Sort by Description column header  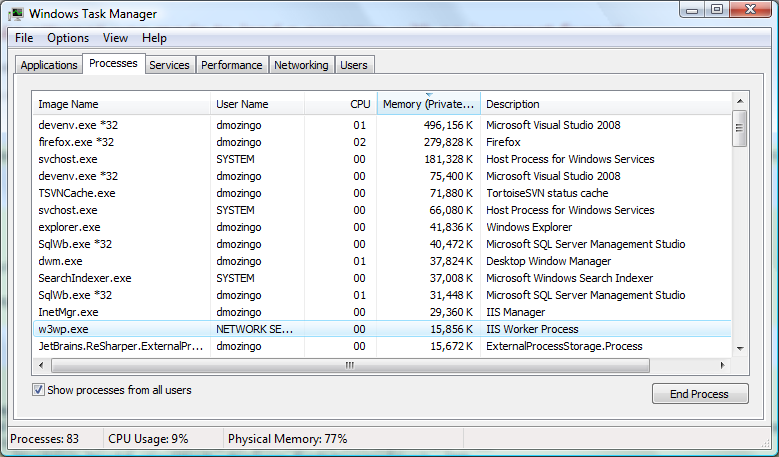606,104
